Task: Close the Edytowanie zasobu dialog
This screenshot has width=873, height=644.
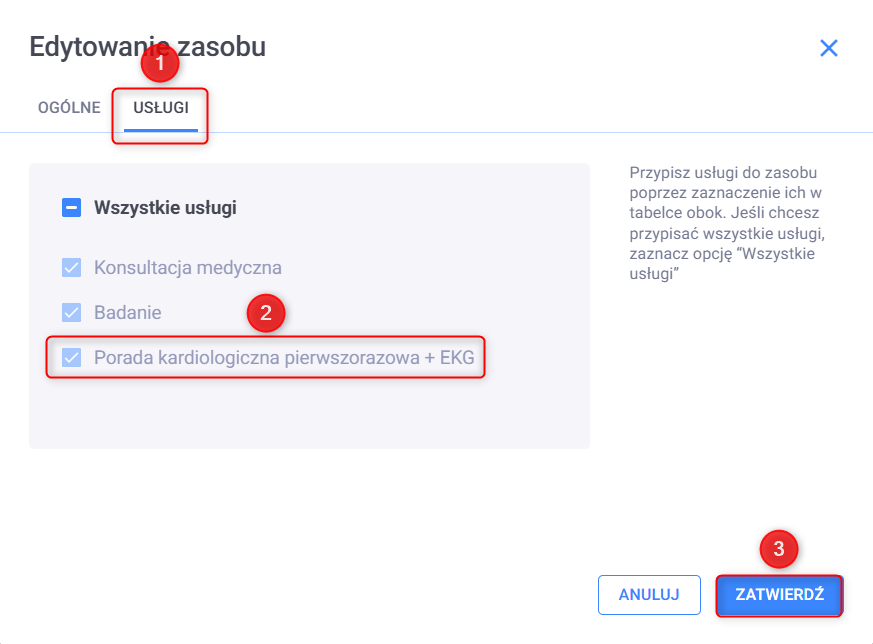Action: (828, 48)
